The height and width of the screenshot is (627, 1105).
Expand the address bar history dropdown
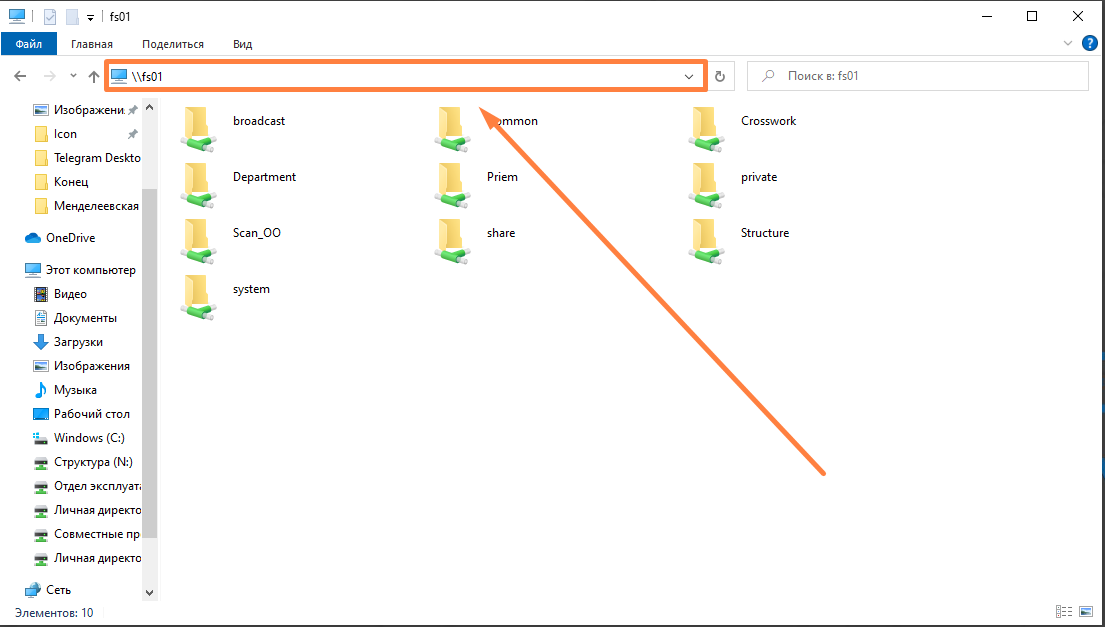tap(689, 76)
